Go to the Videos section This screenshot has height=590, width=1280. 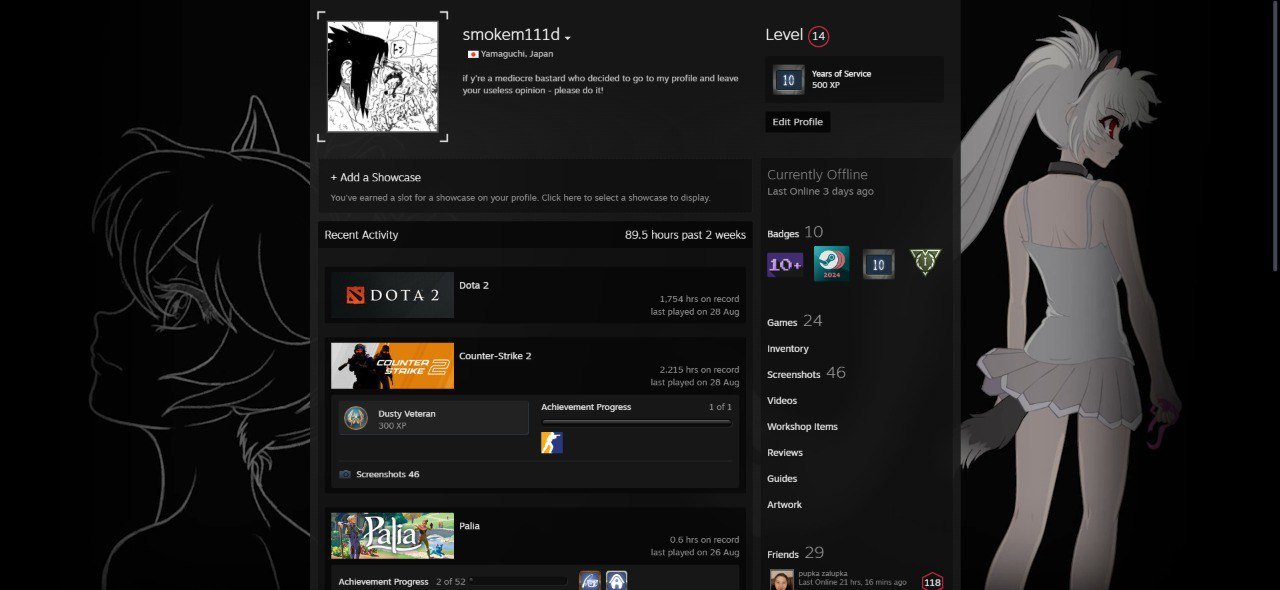coord(782,401)
